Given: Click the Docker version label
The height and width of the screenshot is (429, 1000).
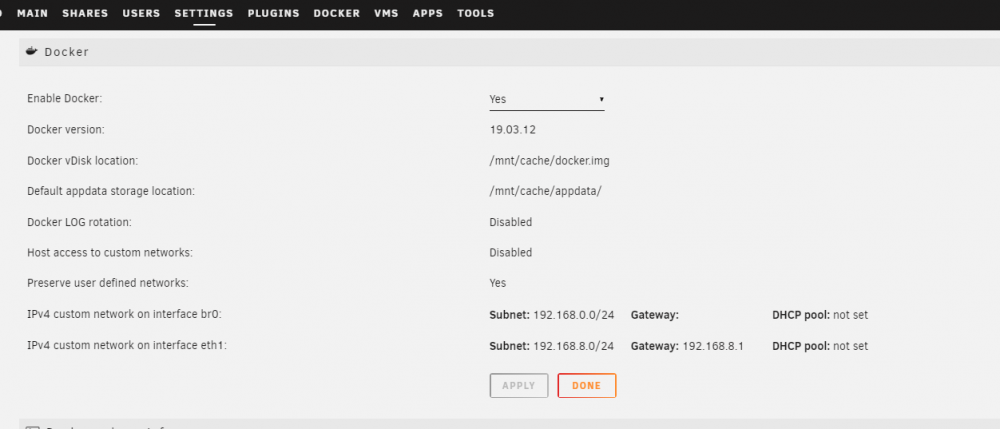Looking at the screenshot, I should [x=66, y=130].
